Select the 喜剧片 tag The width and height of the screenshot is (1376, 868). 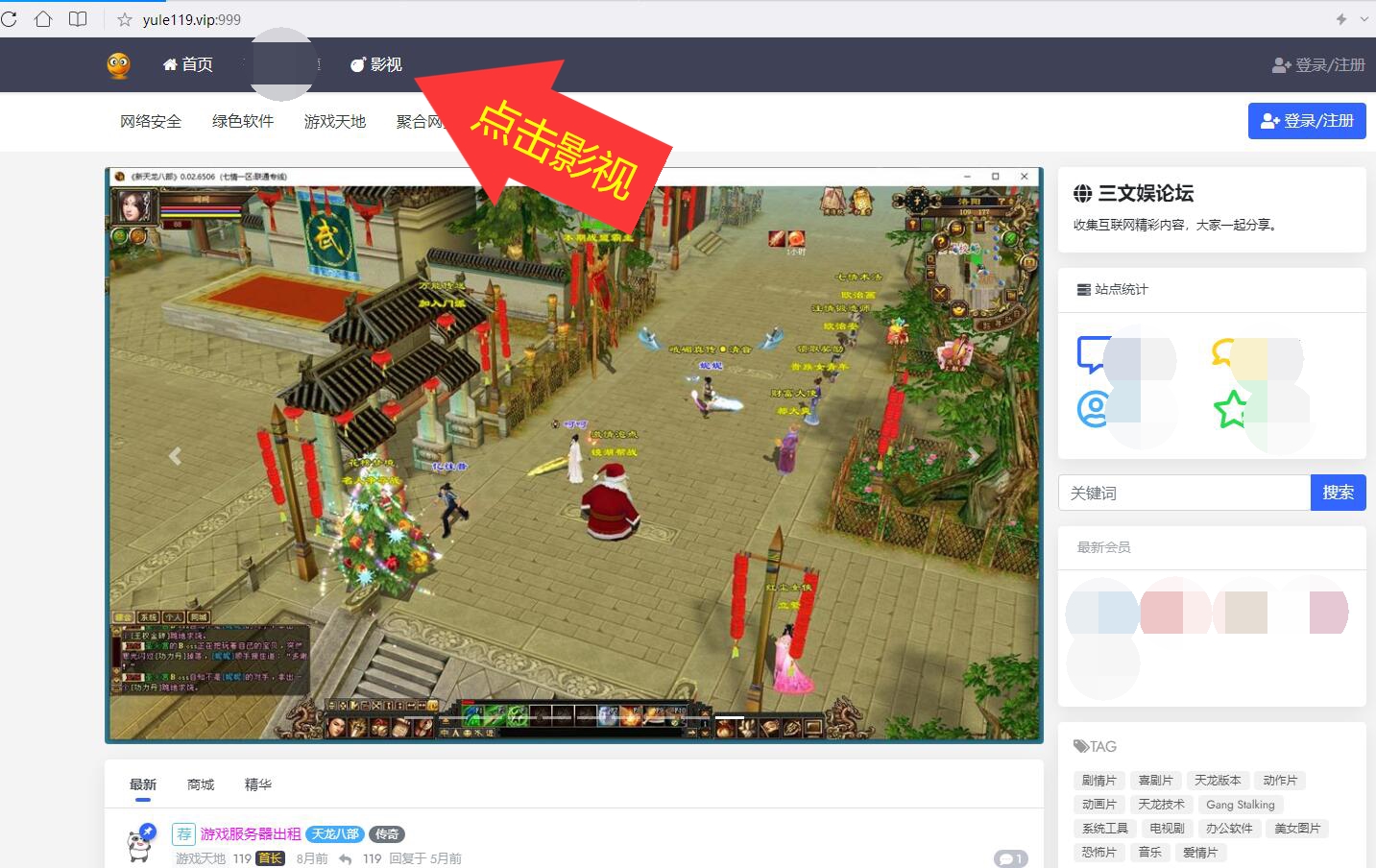tap(1155, 780)
